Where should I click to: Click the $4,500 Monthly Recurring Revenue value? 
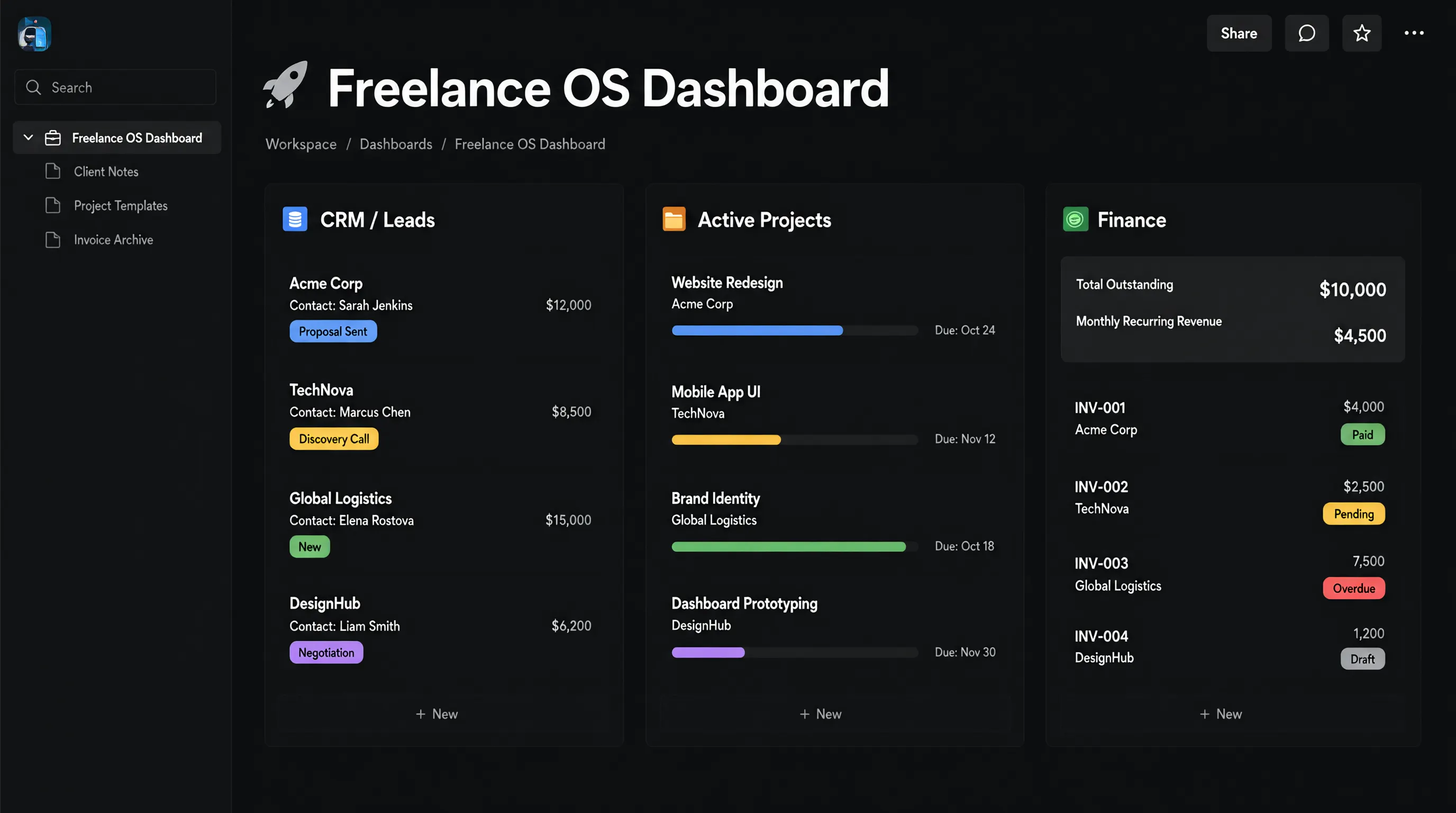pyautogui.click(x=1360, y=336)
